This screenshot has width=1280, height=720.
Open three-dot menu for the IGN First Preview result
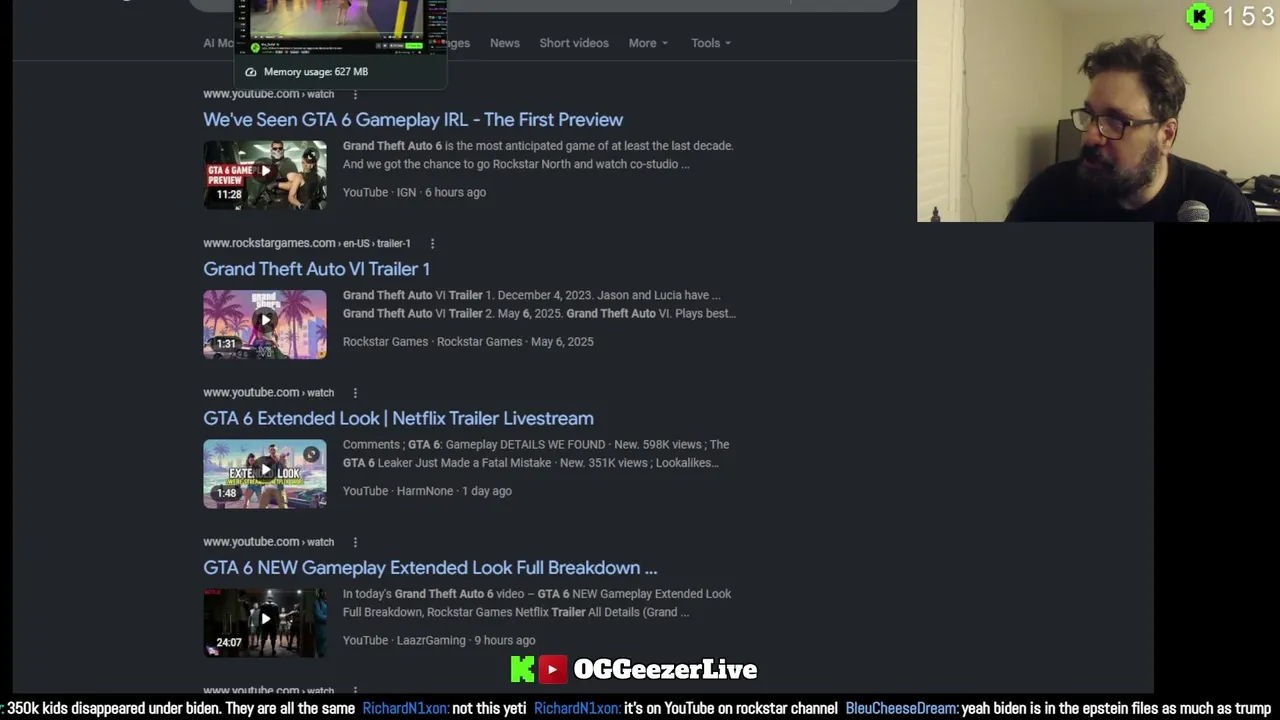point(355,94)
